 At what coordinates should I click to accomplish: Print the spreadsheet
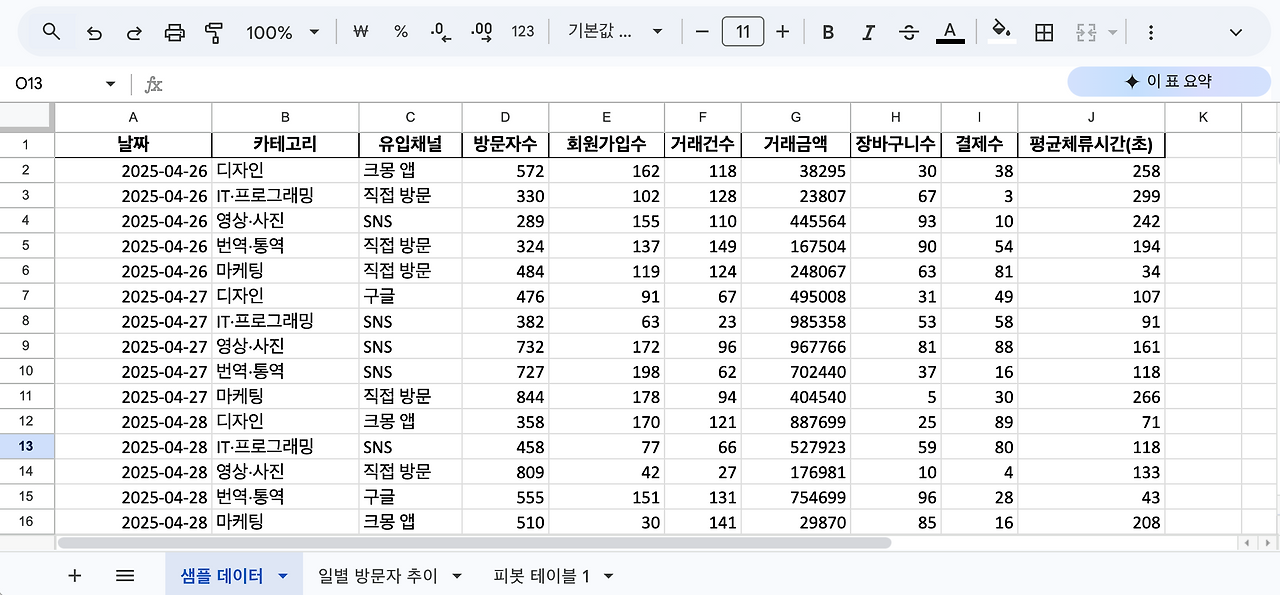174,31
